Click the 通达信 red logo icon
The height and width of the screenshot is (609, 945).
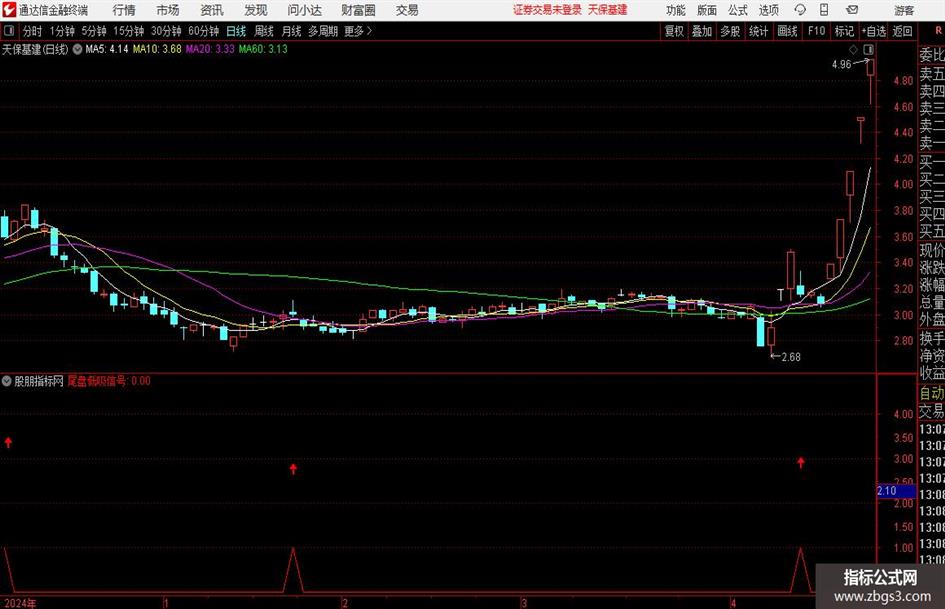[x=8, y=10]
